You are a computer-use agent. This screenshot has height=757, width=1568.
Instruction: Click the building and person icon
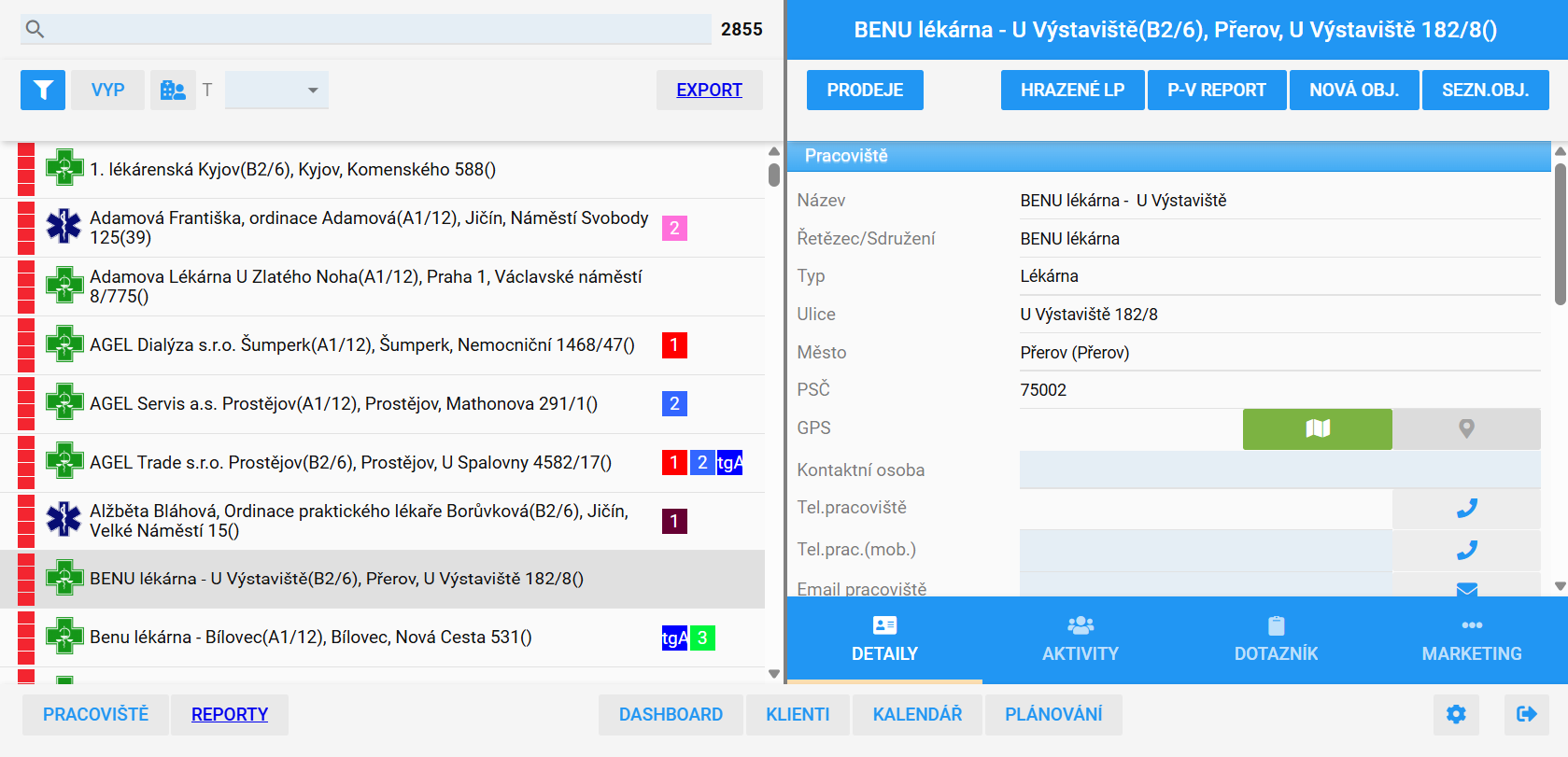[x=173, y=90]
